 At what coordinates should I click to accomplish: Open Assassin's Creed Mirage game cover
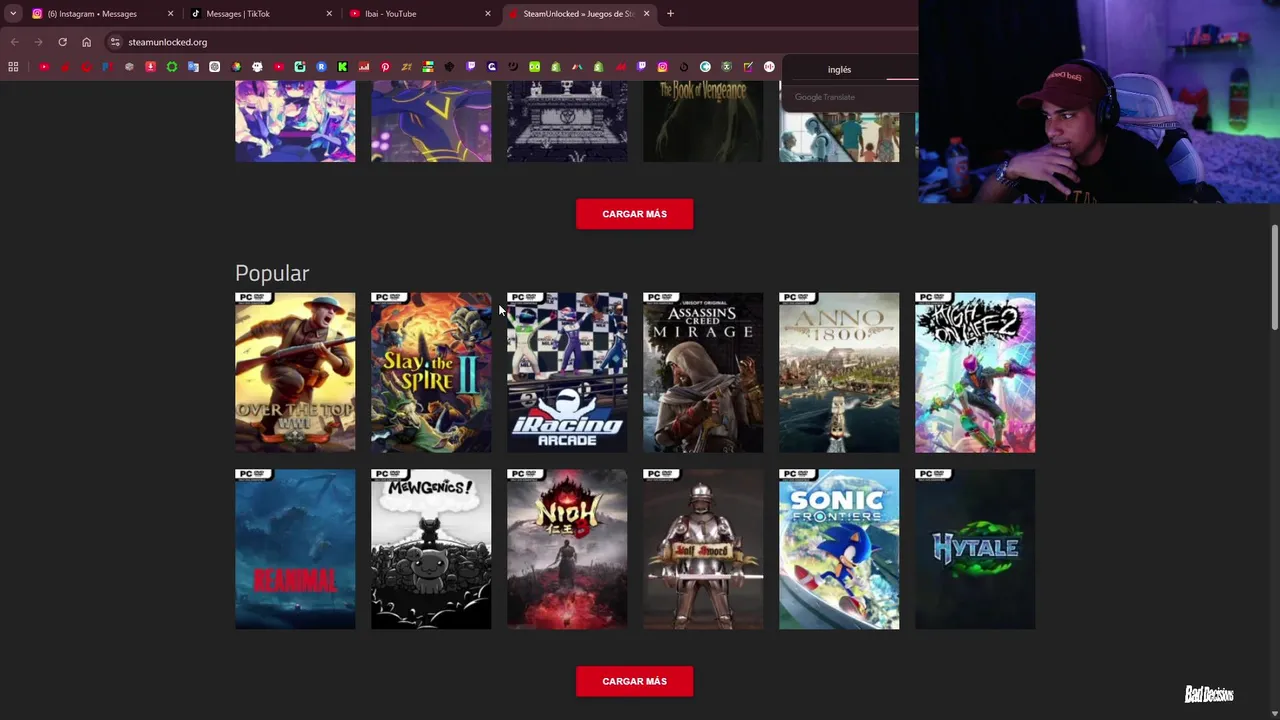point(703,372)
